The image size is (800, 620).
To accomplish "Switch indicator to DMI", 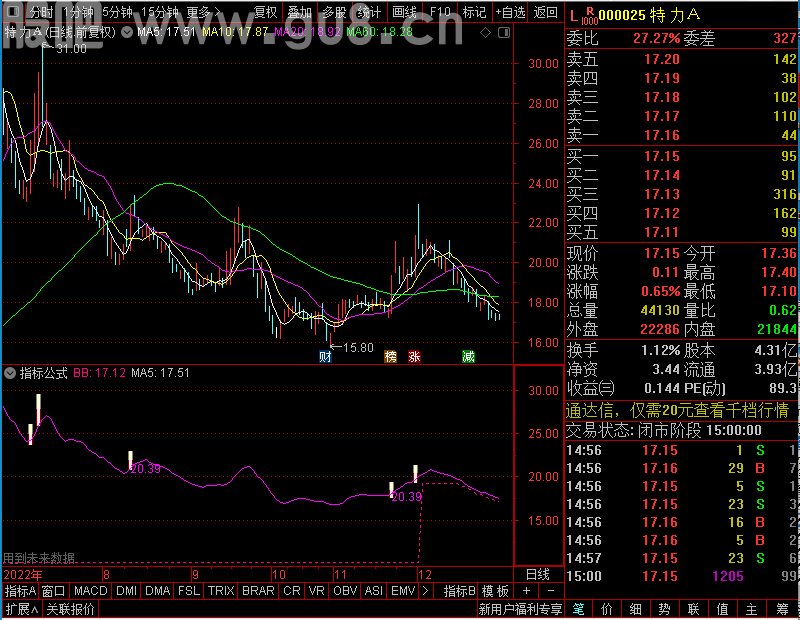I will [126, 591].
